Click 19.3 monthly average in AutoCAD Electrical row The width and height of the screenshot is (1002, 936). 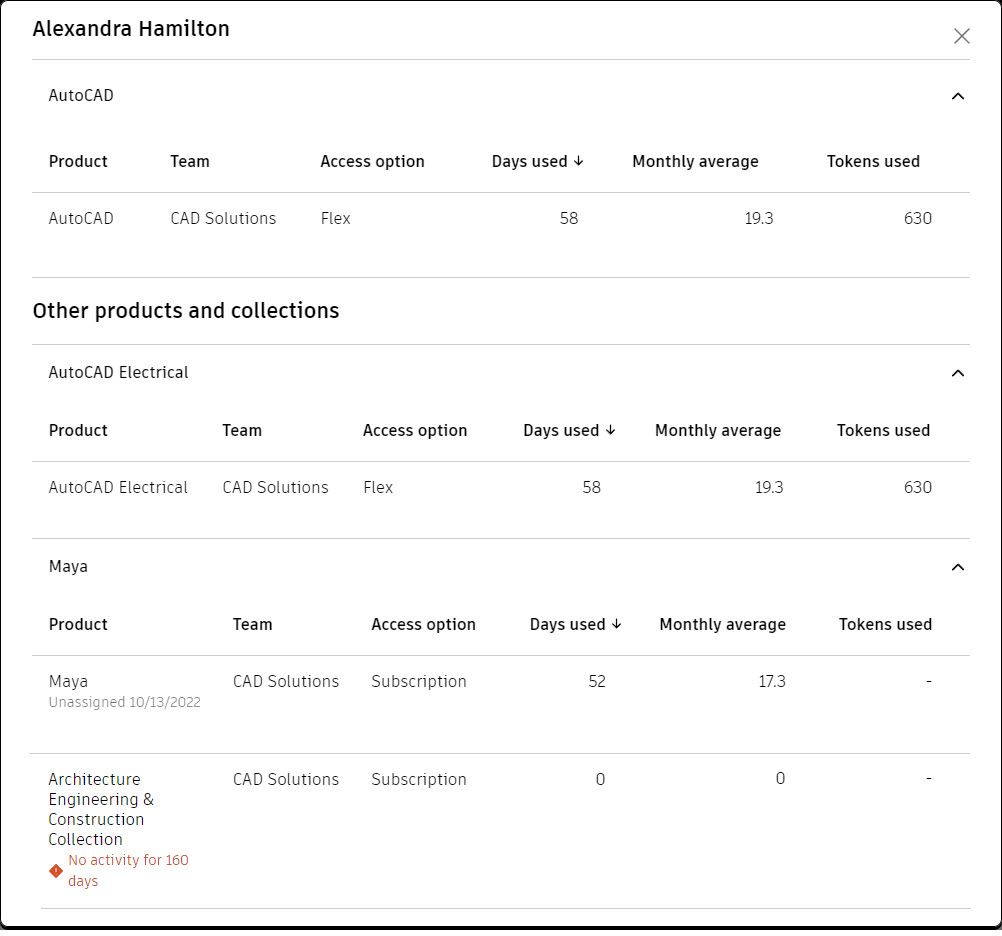pyautogui.click(x=769, y=487)
